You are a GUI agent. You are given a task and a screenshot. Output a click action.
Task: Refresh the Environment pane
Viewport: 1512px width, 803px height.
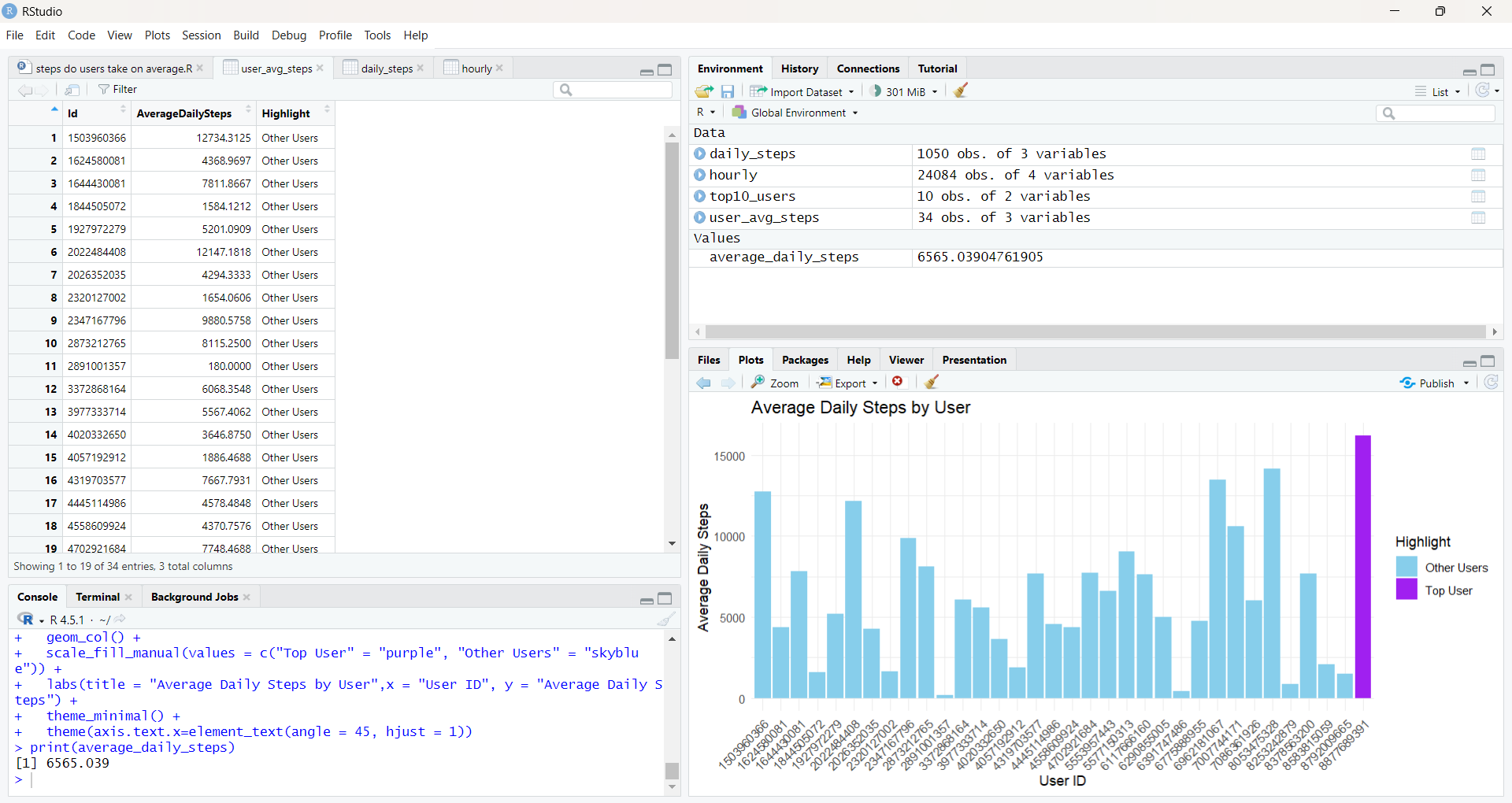pyautogui.click(x=1483, y=91)
